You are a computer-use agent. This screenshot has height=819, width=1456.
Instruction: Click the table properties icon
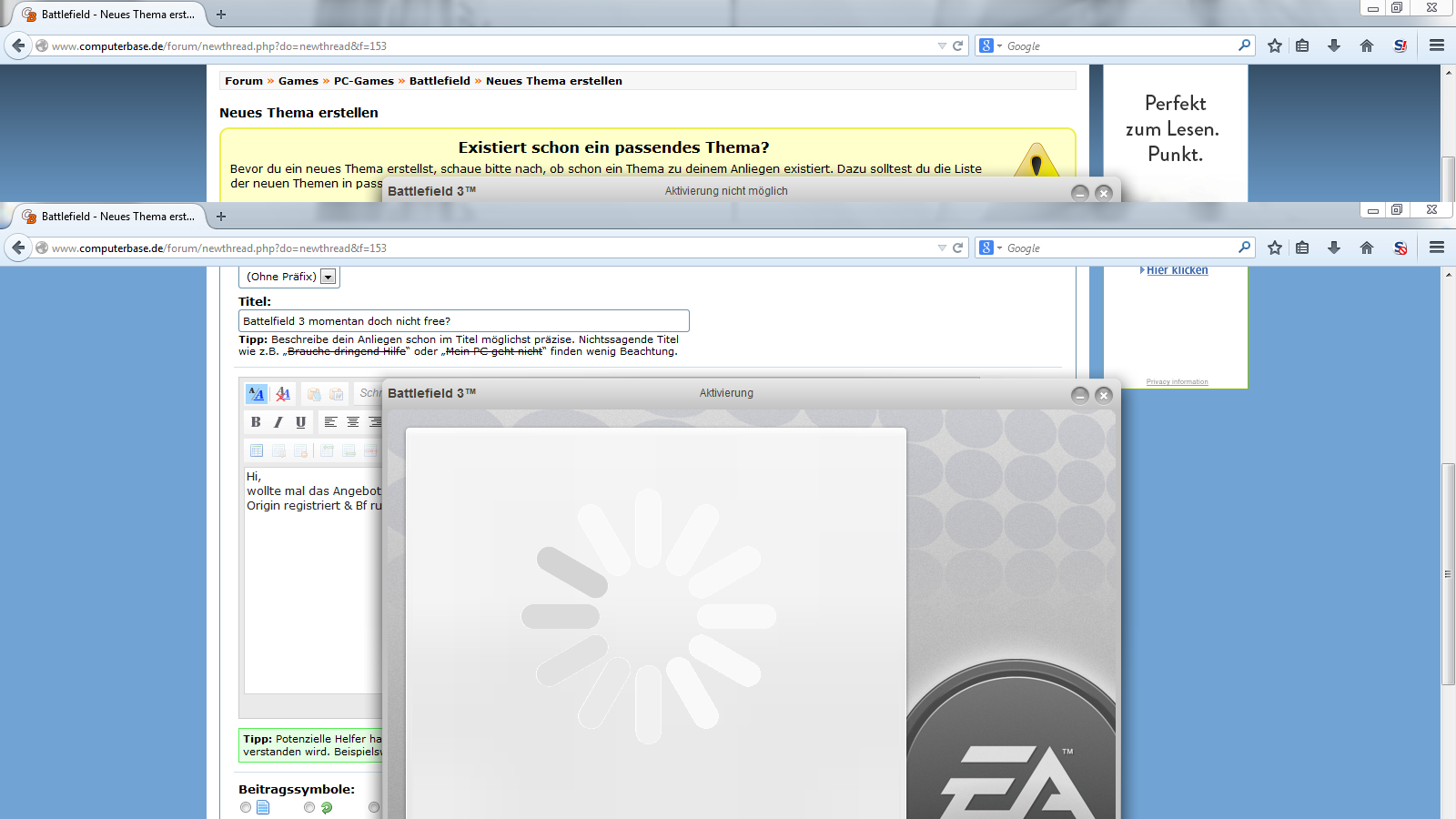tap(278, 450)
